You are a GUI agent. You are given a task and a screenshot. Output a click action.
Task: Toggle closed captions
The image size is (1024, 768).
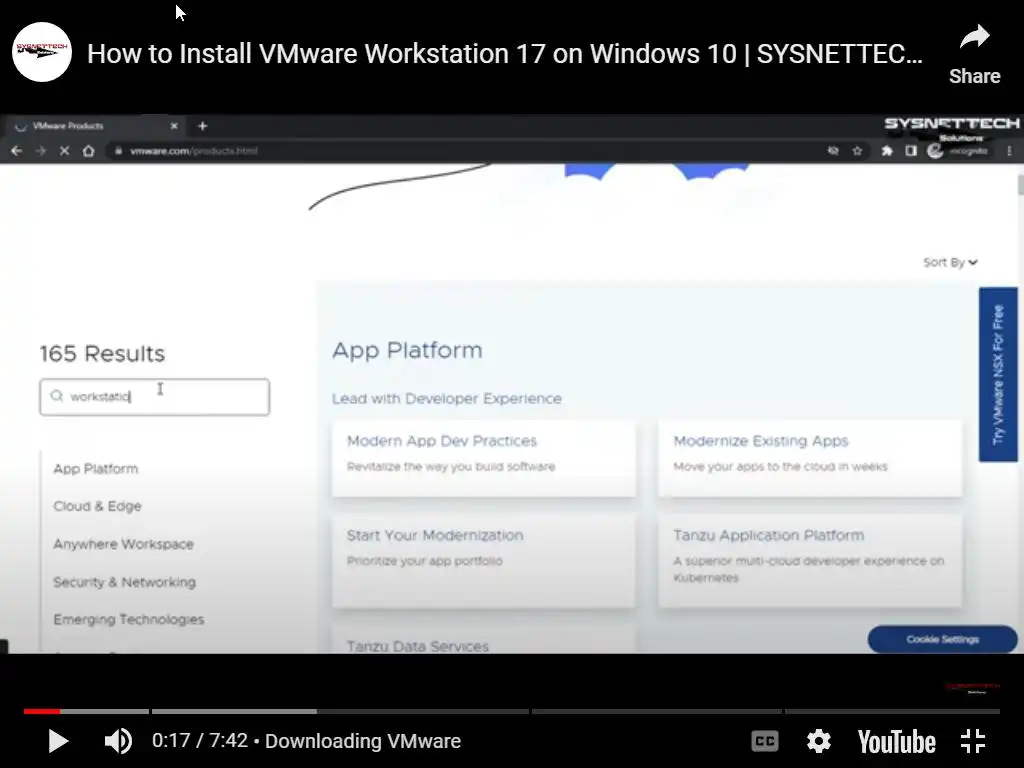pos(765,741)
